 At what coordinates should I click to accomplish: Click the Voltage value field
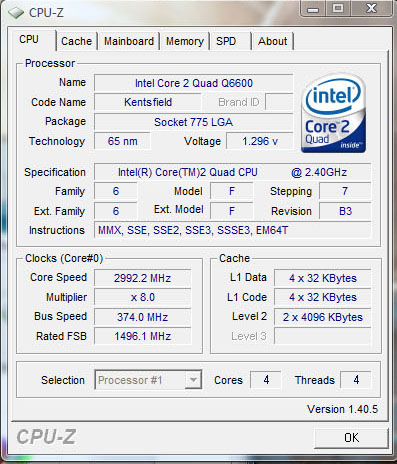point(260,141)
